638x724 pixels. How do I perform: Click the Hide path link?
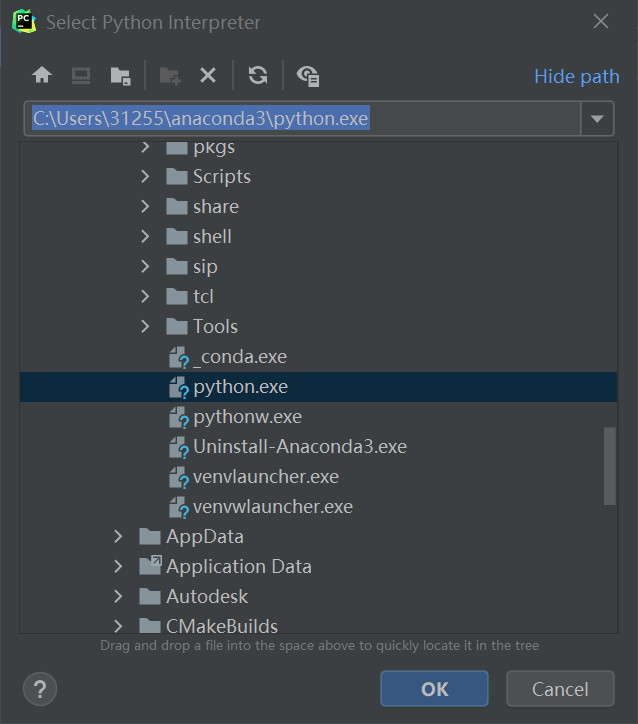coord(576,77)
